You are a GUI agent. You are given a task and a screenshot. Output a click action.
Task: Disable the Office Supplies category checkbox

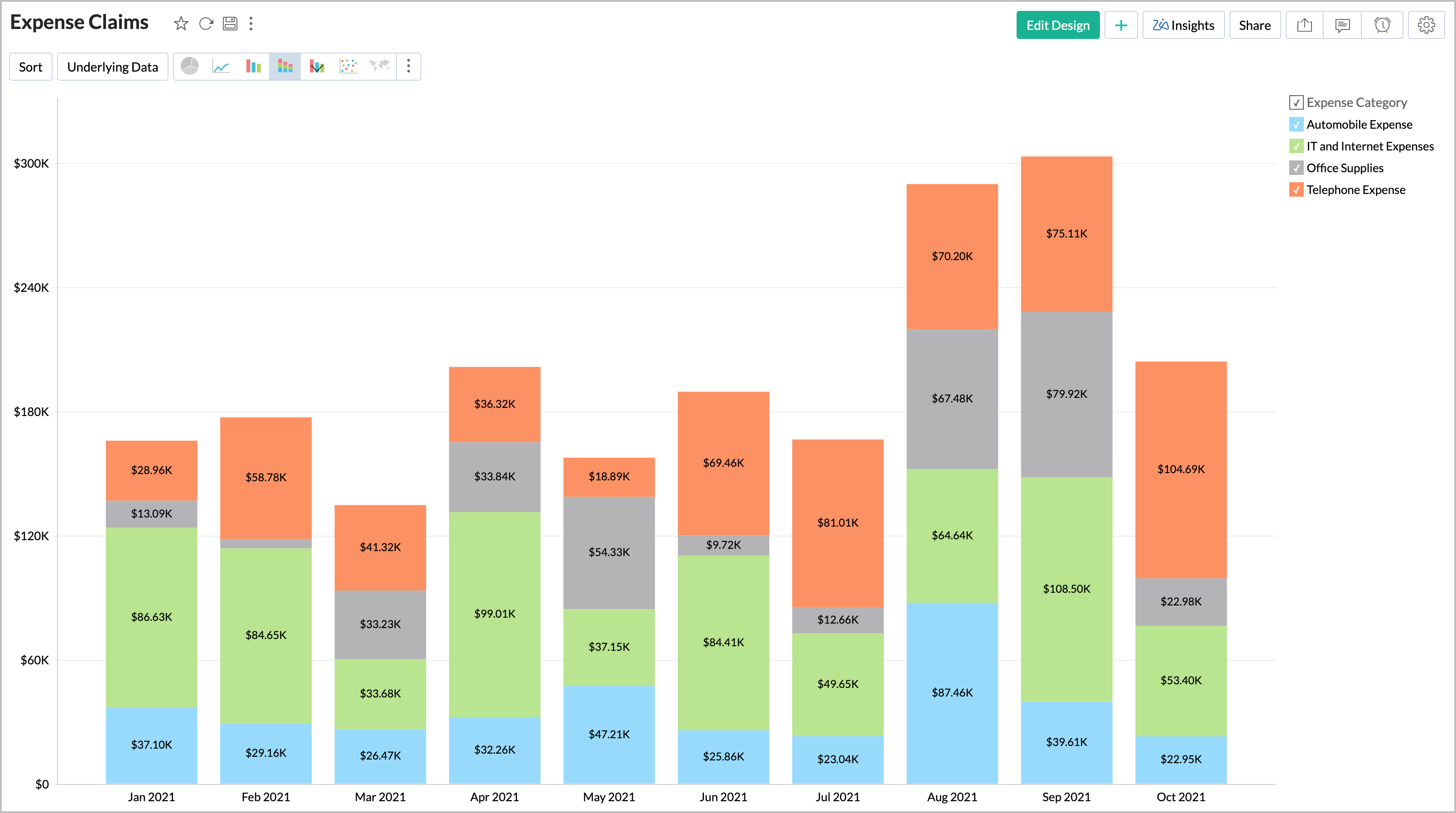(1296, 168)
